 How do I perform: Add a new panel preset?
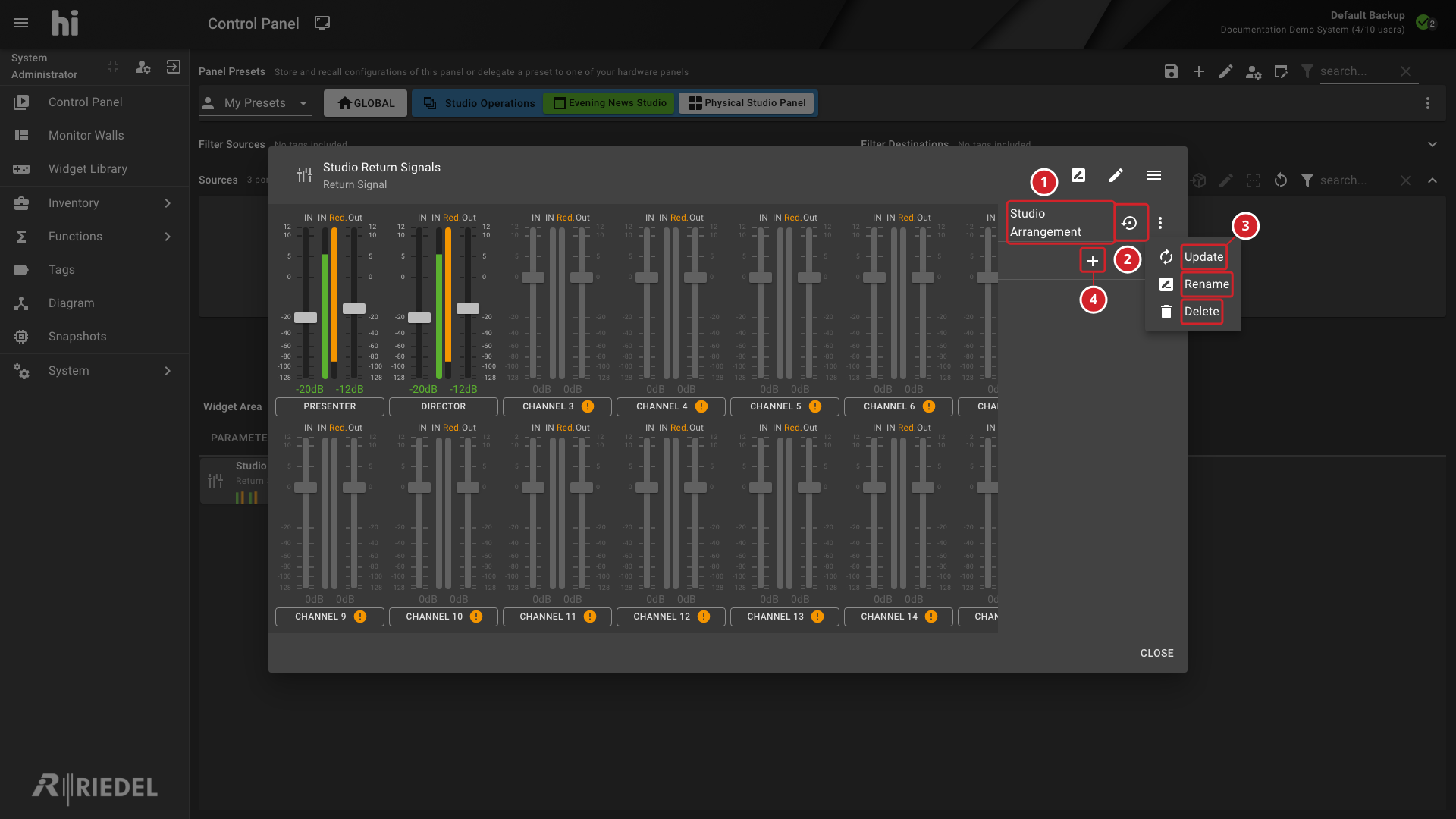[x=1199, y=71]
